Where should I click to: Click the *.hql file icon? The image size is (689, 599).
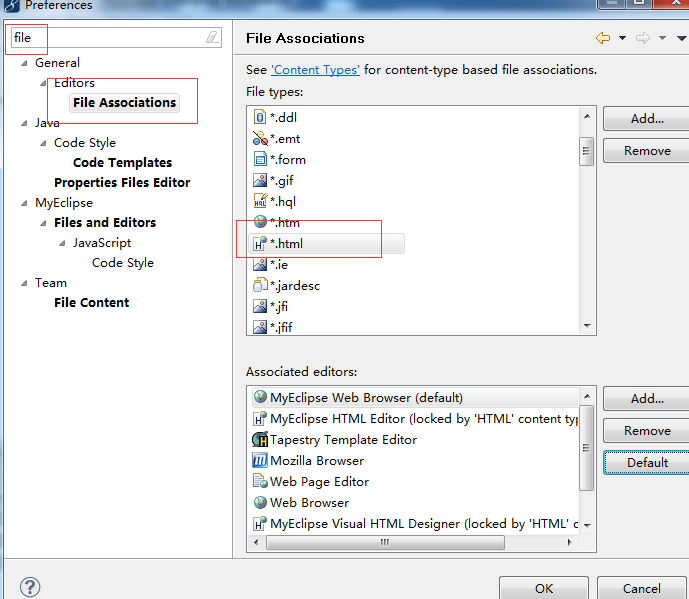coord(260,201)
